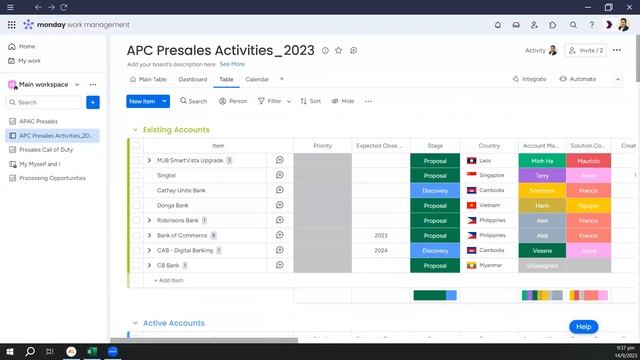Click sidebar workspace search field
The height and width of the screenshot is (360, 640).
[44, 102]
